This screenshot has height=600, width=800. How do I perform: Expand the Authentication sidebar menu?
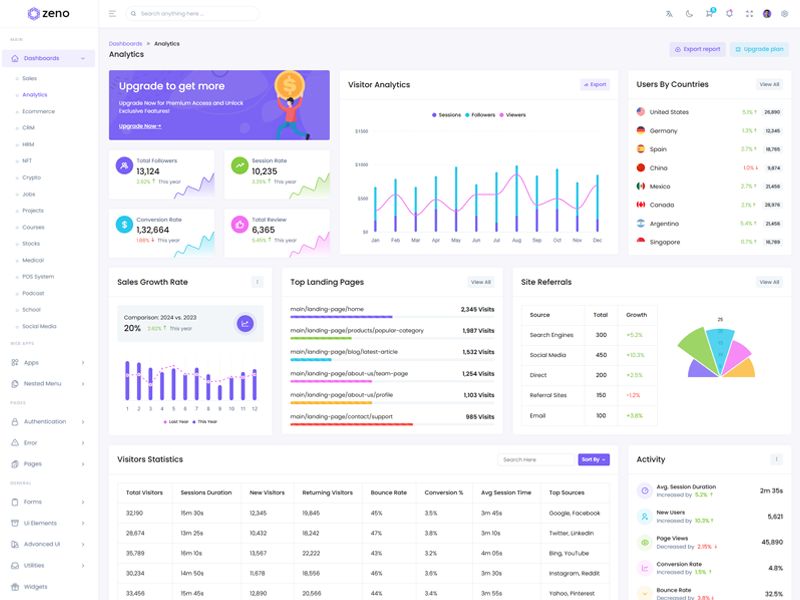click(50, 422)
